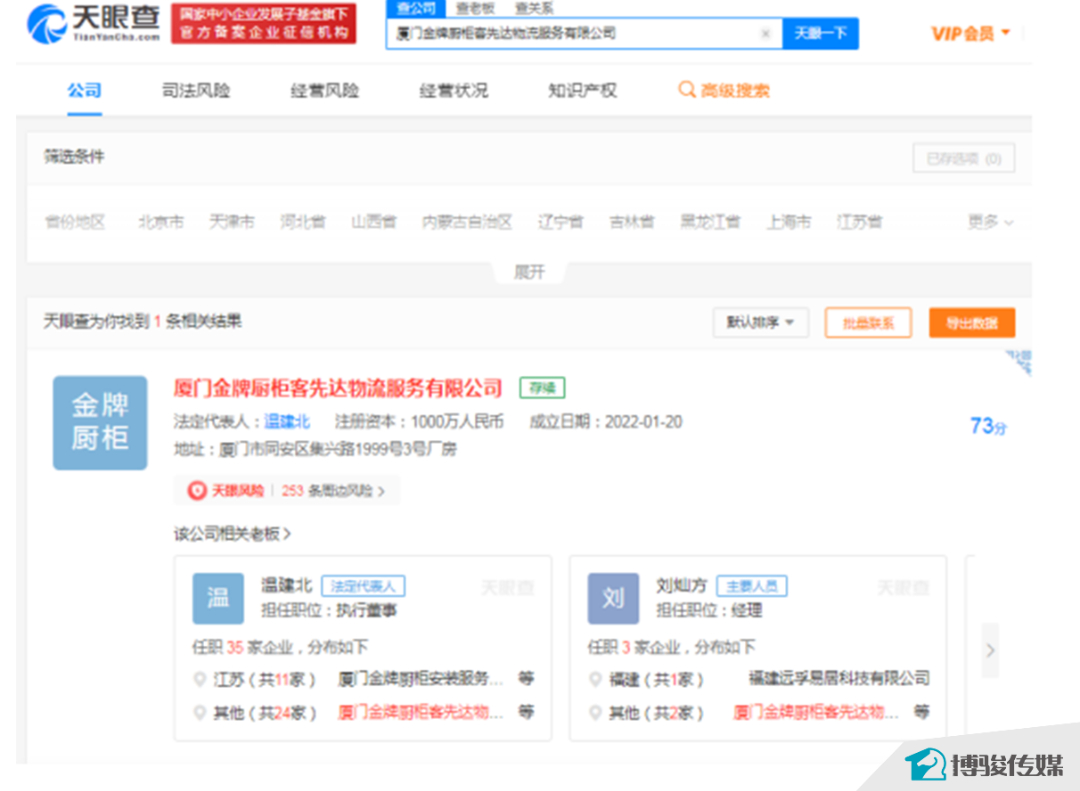
Task: Click the 注册资本：1000万人民币 text
Action: (x=419, y=422)
